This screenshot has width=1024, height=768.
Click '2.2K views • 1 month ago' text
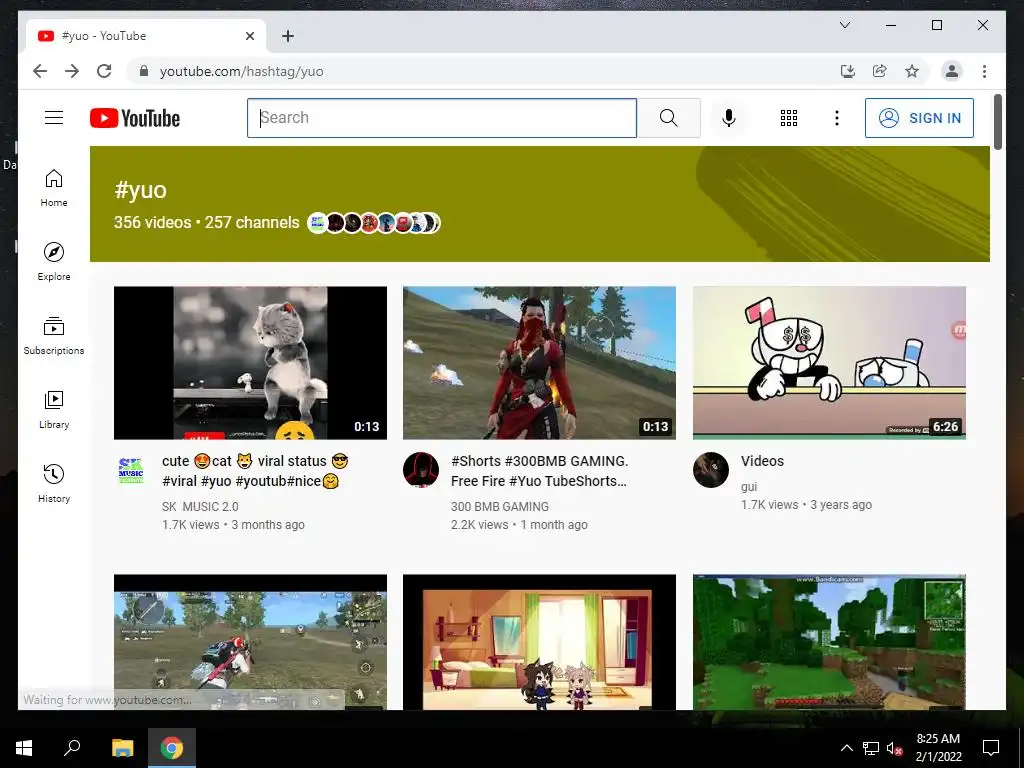519,524
